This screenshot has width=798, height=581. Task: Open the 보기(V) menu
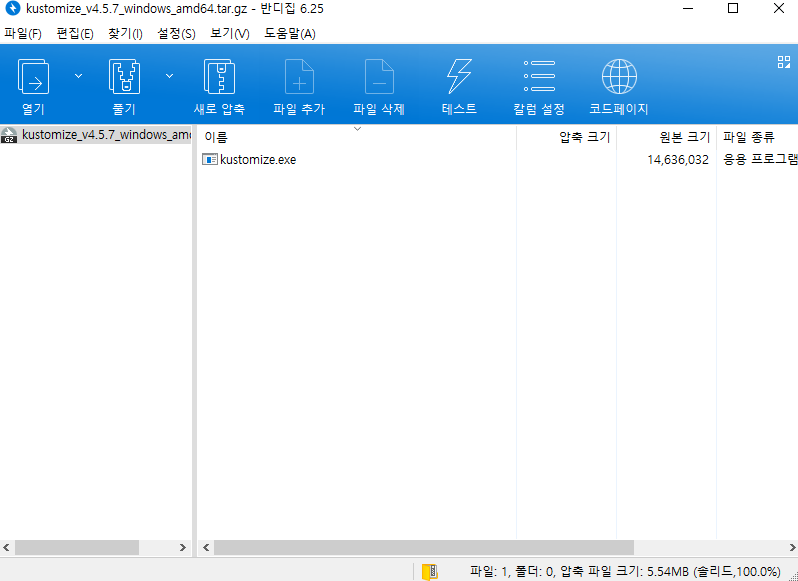click(x=230, y=34)
